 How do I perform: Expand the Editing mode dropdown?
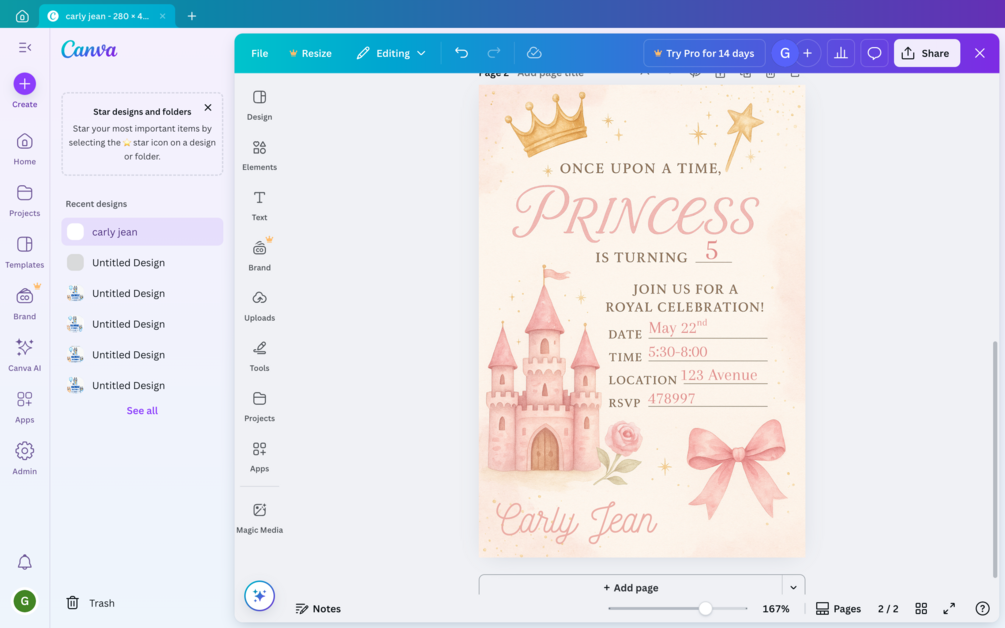391,53
